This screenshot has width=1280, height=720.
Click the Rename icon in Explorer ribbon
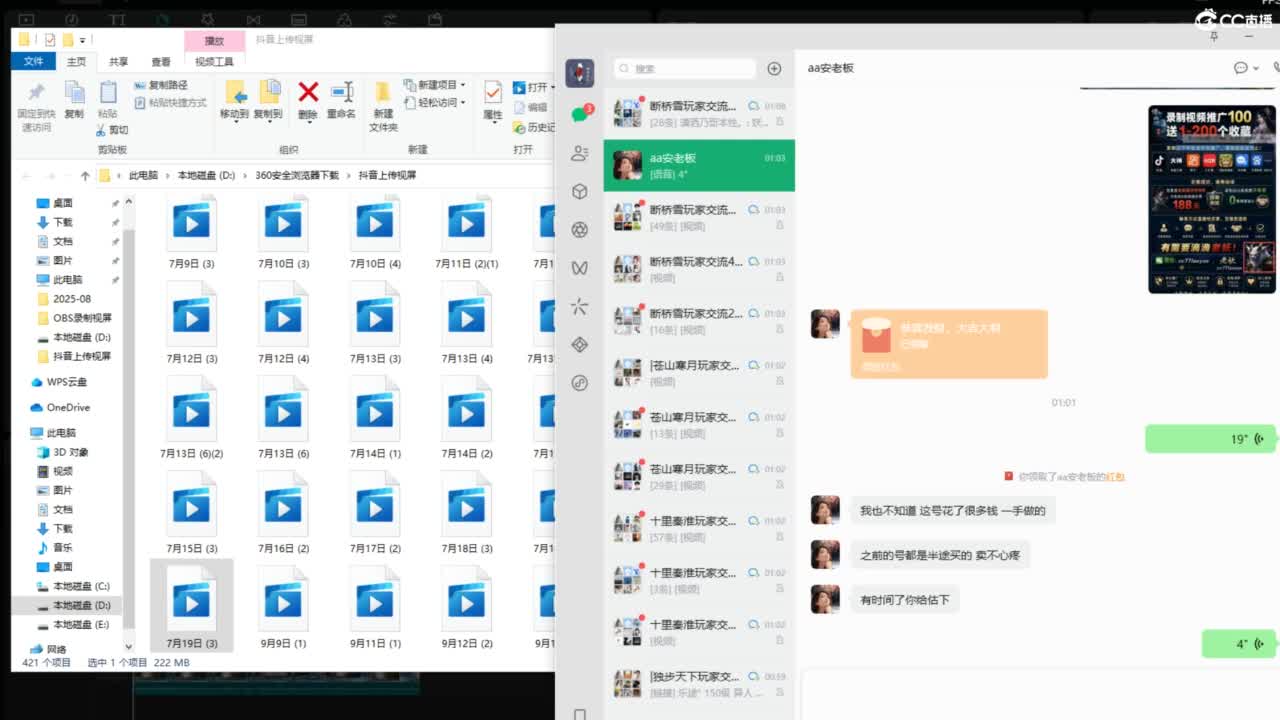point(342,93)
